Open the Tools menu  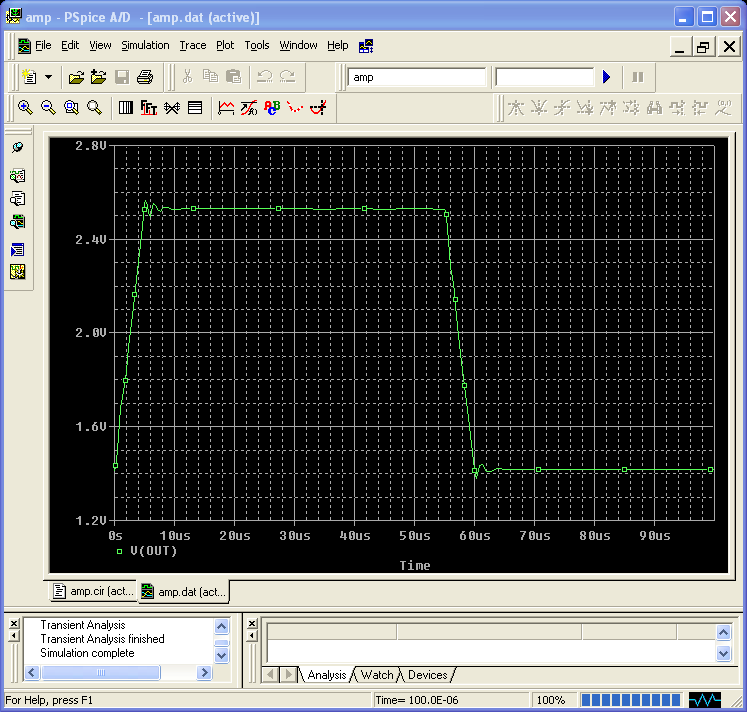pyautogui.click(x=257, y=45)
